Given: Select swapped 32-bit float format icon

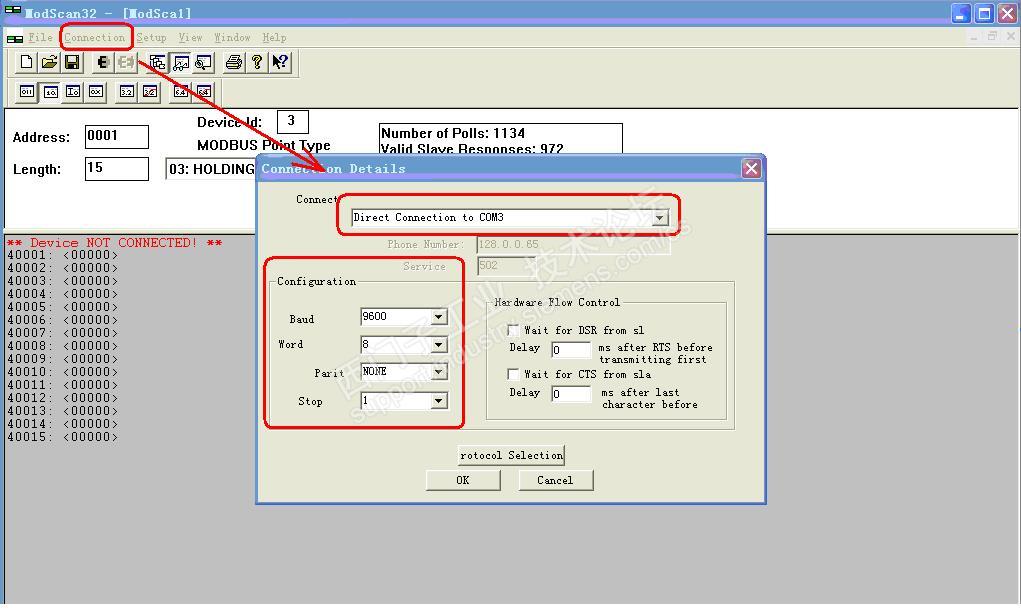Looking at the screenshot, I should (x=150, y=92).
